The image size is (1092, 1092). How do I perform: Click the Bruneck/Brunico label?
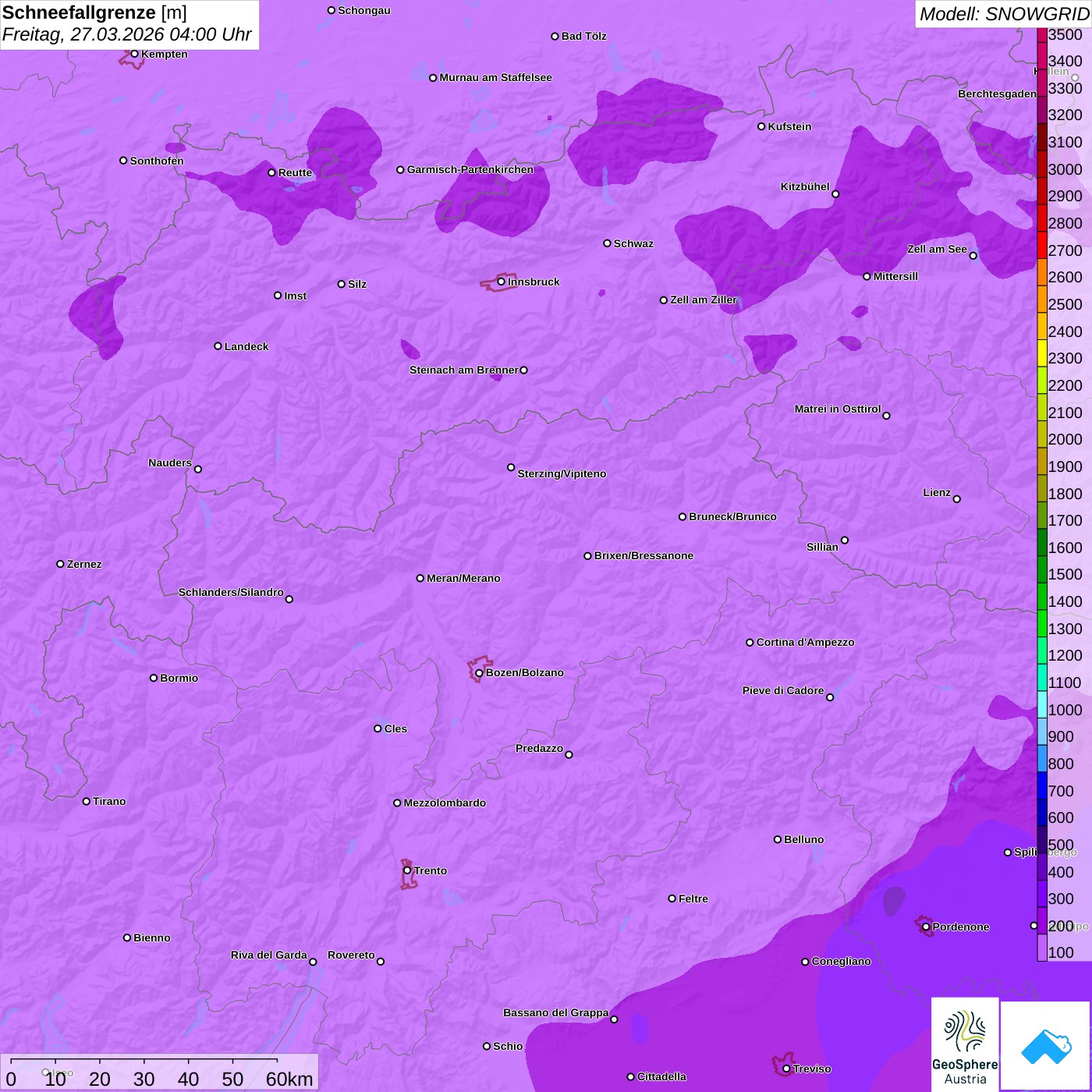(x=732, y=516)
